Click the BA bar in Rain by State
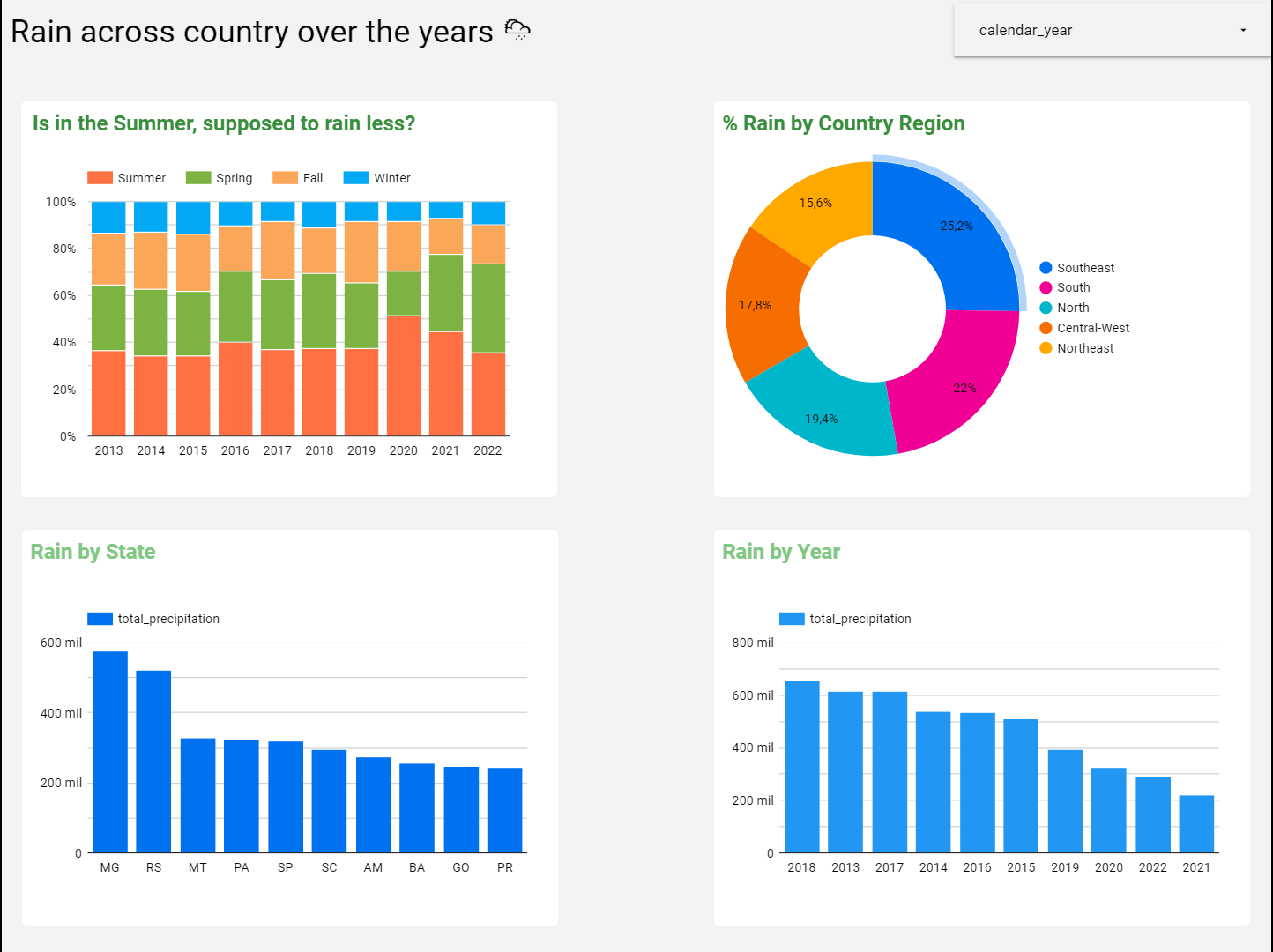 [x=417, y=807]
